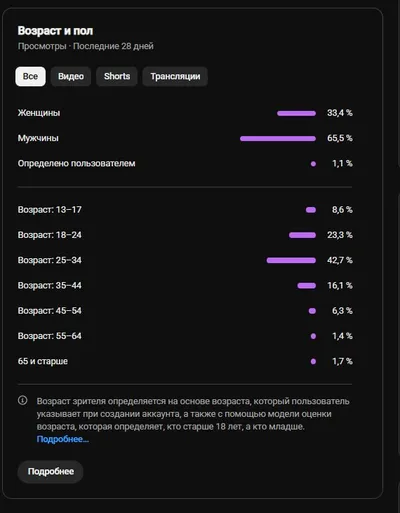Click the marker for age 45–54
Screen dimensions: 400x513
point(312,311)
